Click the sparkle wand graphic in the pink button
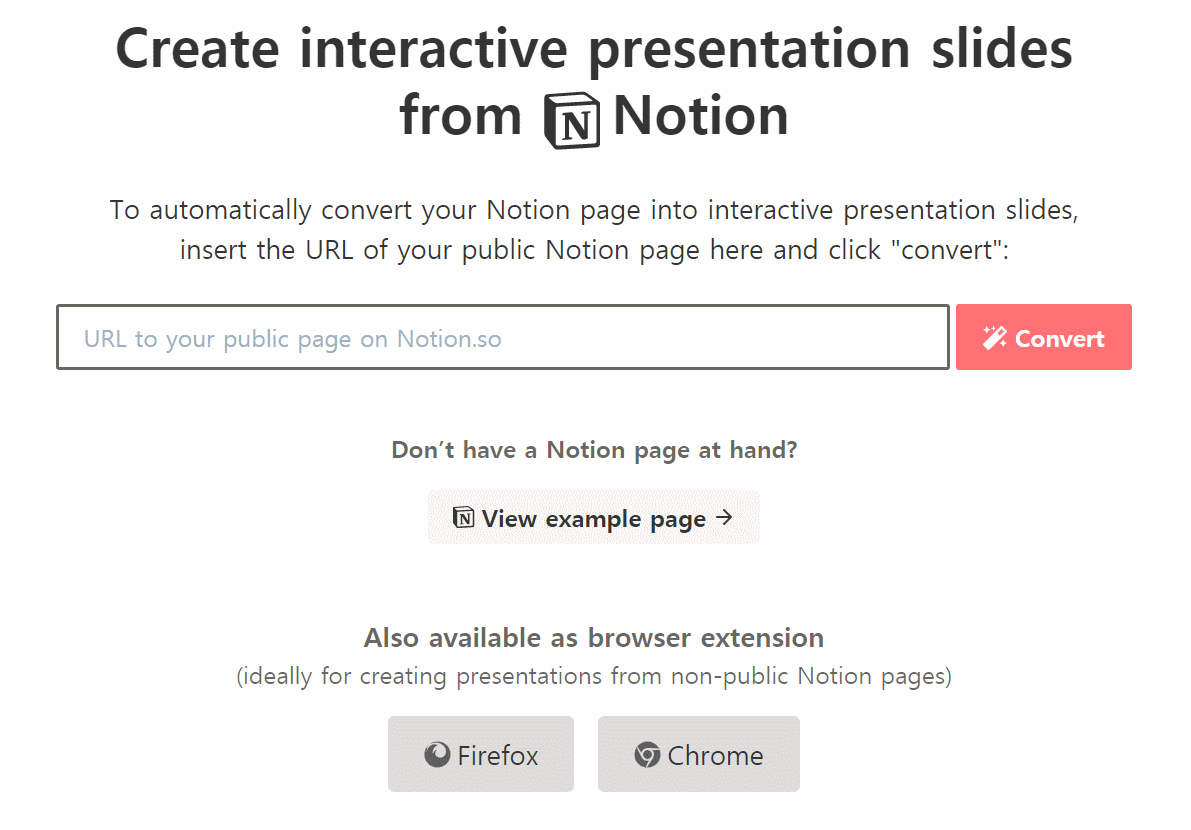The image size is (1191, 830). point(992,337)
